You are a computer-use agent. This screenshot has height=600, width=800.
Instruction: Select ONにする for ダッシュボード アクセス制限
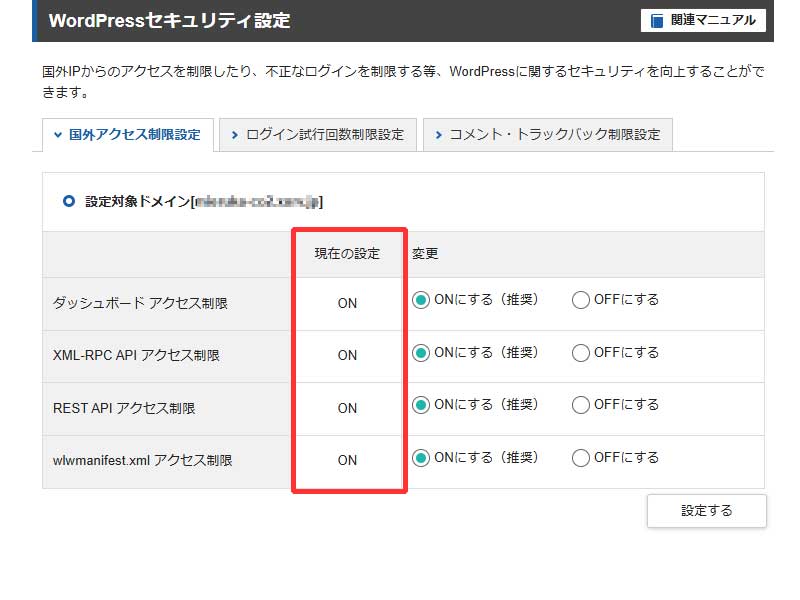420,300
